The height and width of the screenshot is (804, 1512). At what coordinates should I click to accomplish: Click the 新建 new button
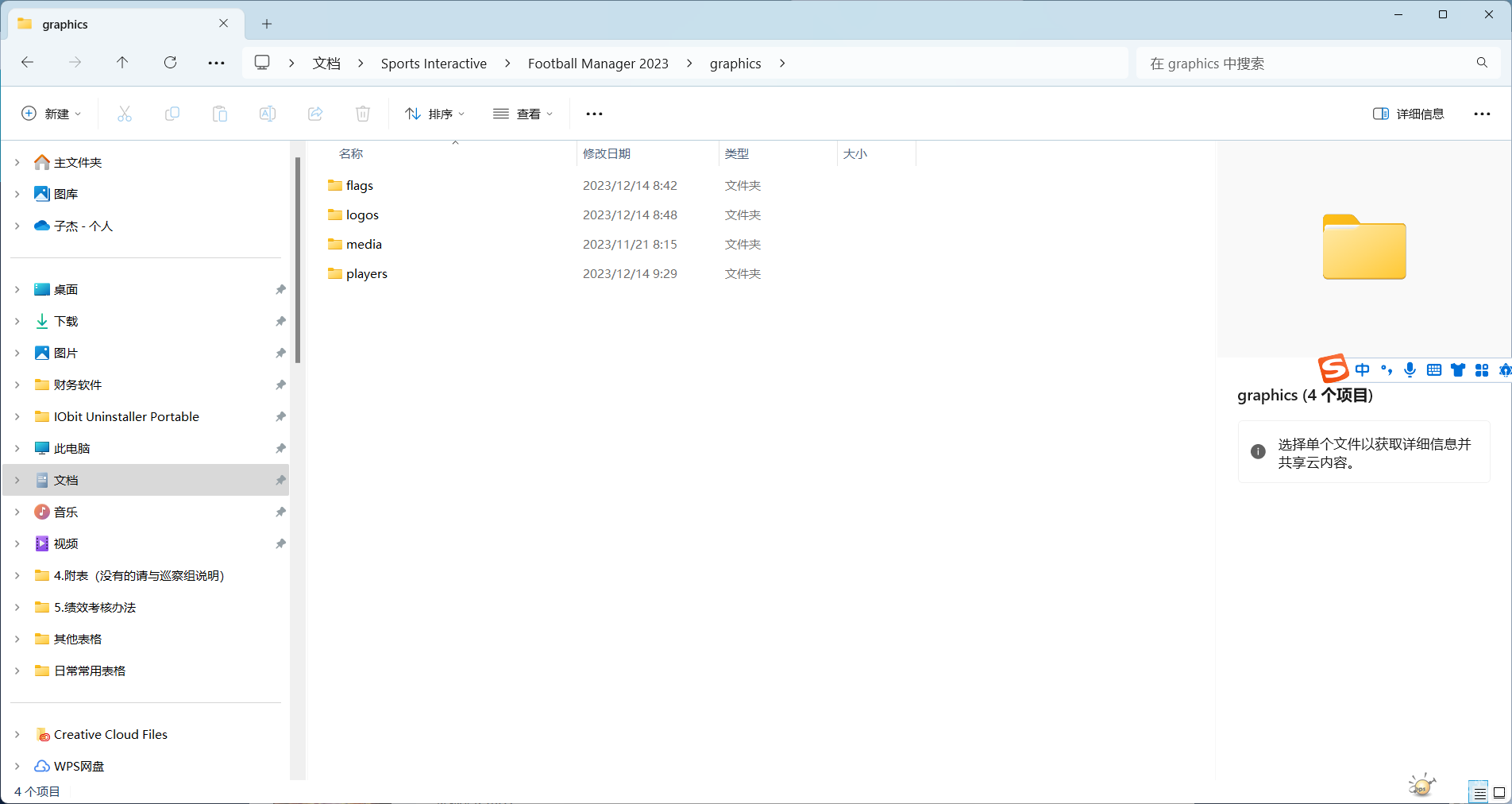51,114
